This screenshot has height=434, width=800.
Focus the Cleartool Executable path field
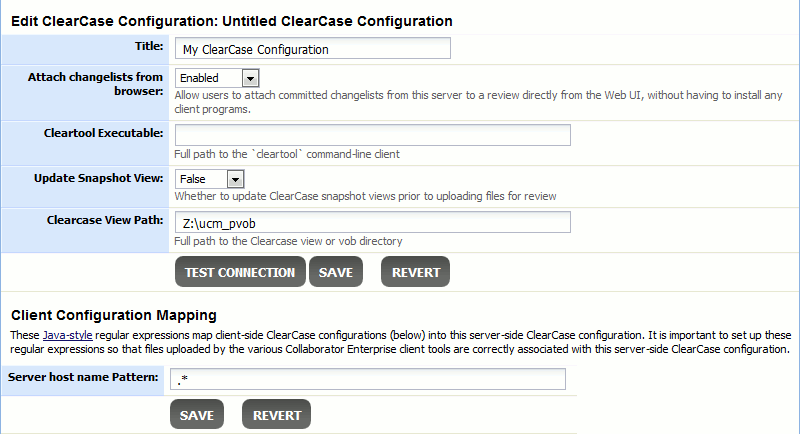(372, 135)
